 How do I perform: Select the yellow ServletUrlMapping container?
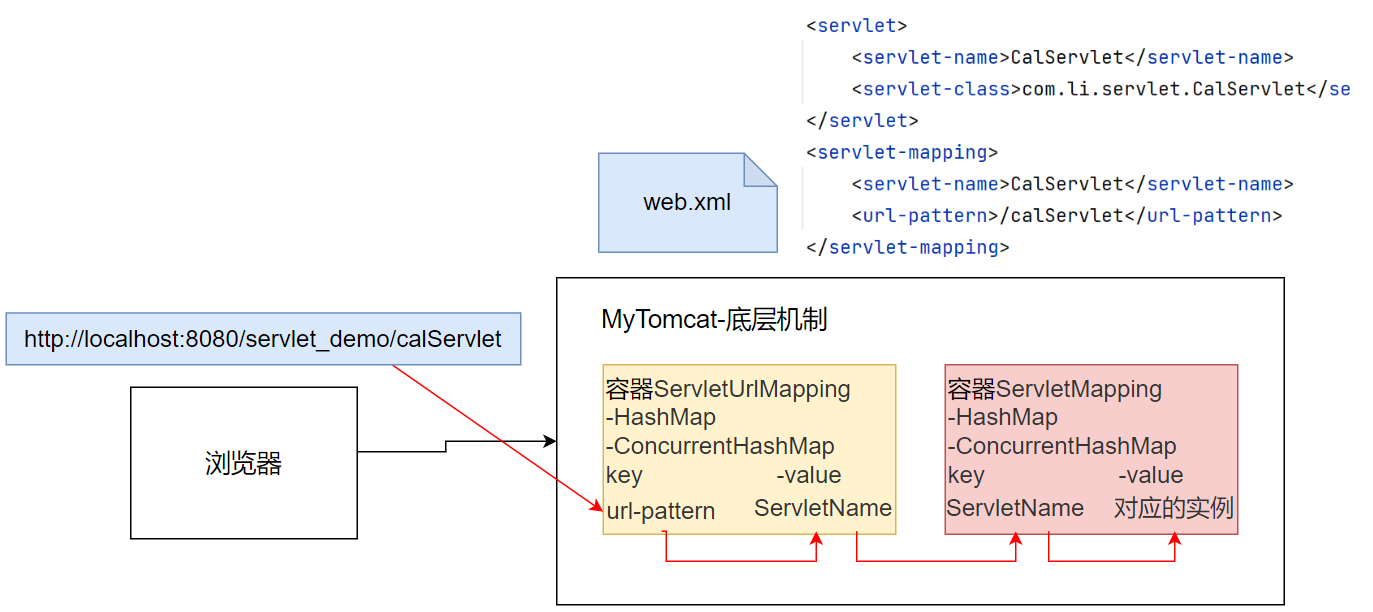[x=749, y=449]
